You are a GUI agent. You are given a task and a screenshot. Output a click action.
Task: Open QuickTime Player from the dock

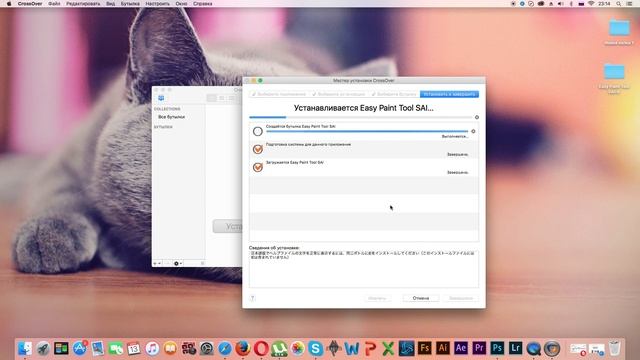point(533,348)
